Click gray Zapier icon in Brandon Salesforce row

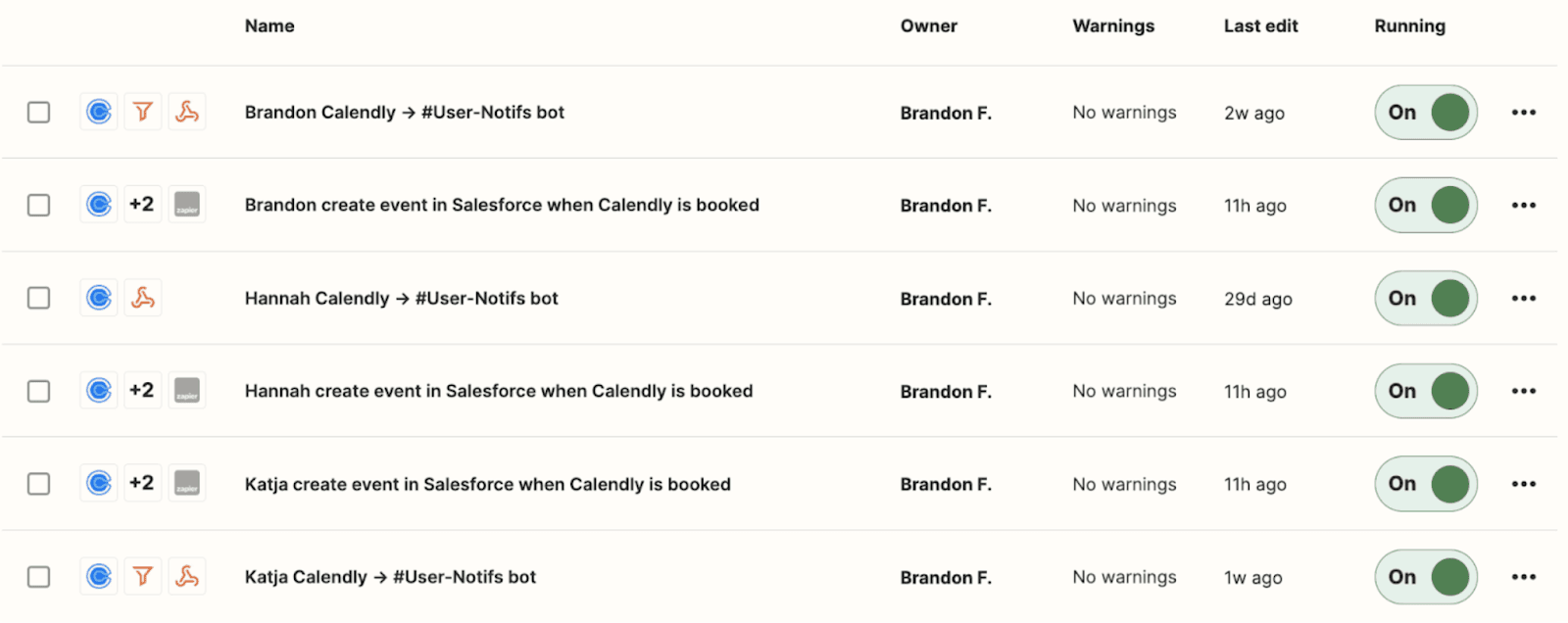coord(187,205)
